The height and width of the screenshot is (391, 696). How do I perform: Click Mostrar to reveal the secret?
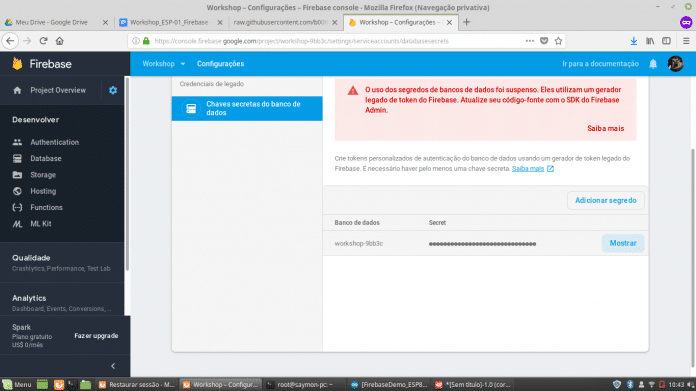pyautogui.click(x=623, y=243)
